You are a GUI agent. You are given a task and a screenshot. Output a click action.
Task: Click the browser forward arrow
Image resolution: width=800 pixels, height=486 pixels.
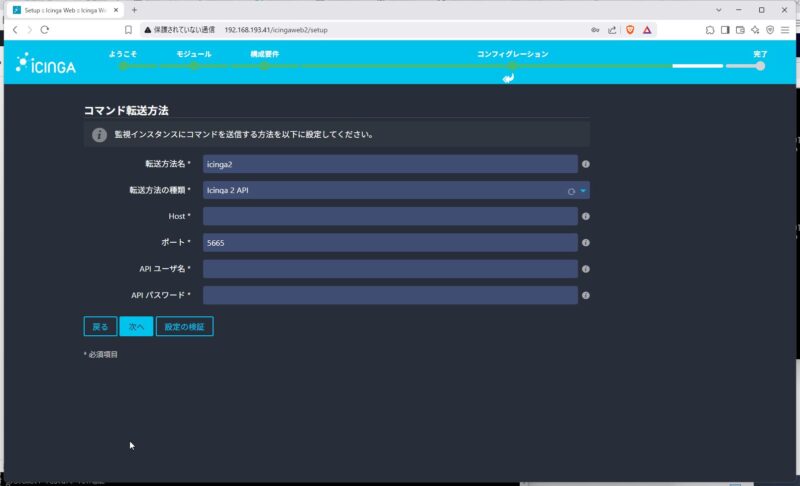[30, 30]
